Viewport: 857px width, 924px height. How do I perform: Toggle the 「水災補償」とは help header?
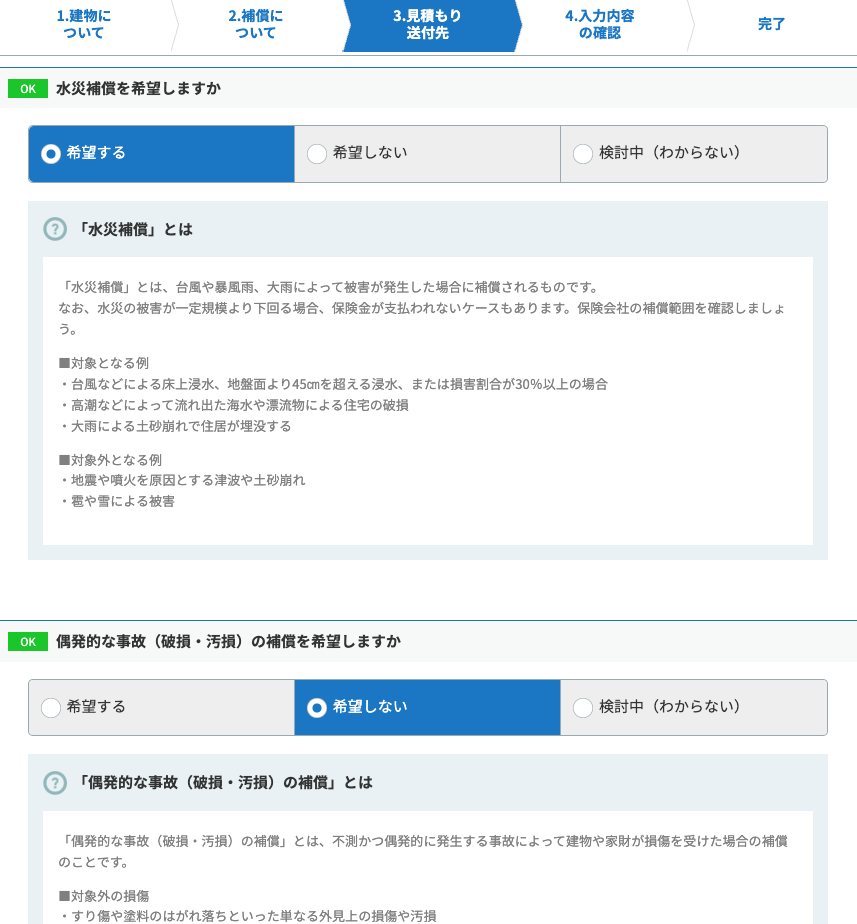pos(135,229)
